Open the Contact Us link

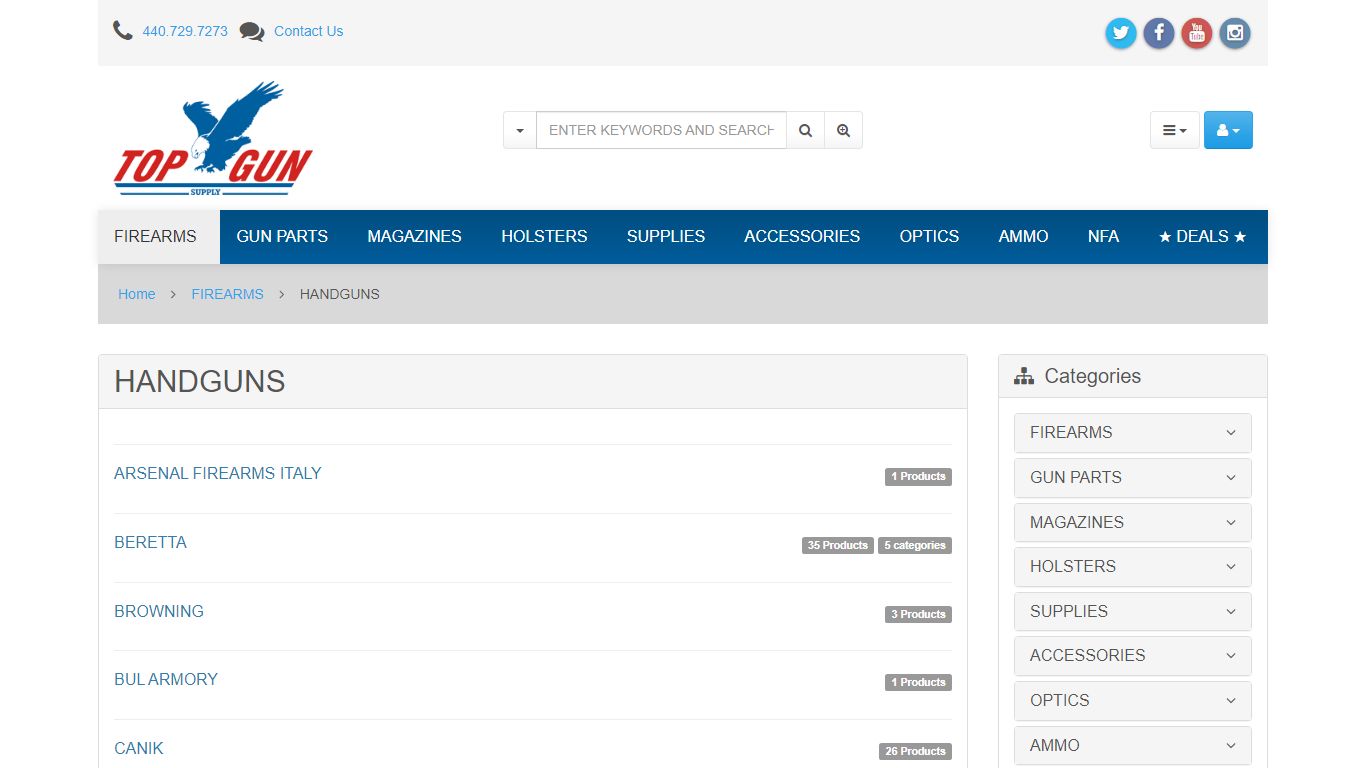point(308,31)
